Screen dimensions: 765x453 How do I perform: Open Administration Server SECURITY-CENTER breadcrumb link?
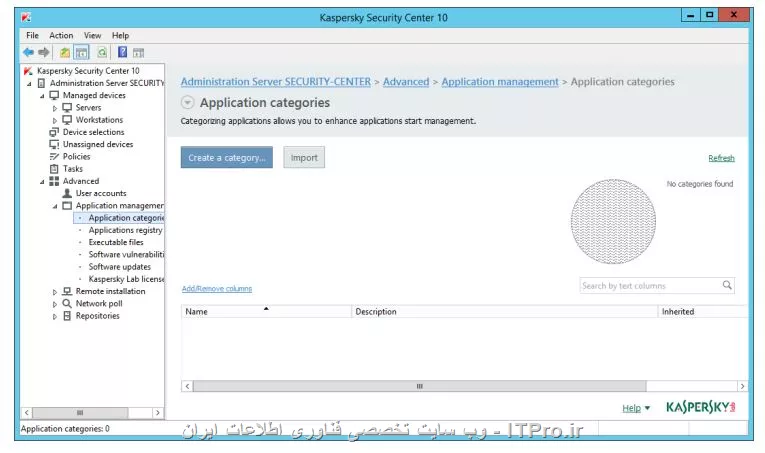pyautogui.click(x=276, y=82)
